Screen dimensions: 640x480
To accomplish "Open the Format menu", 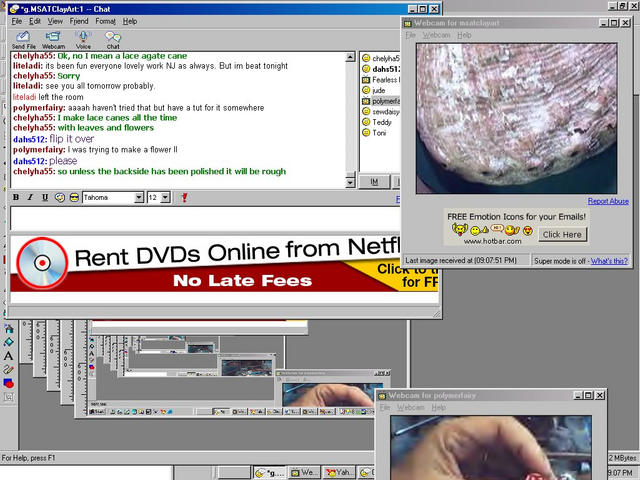I will (x=105, y=21).
